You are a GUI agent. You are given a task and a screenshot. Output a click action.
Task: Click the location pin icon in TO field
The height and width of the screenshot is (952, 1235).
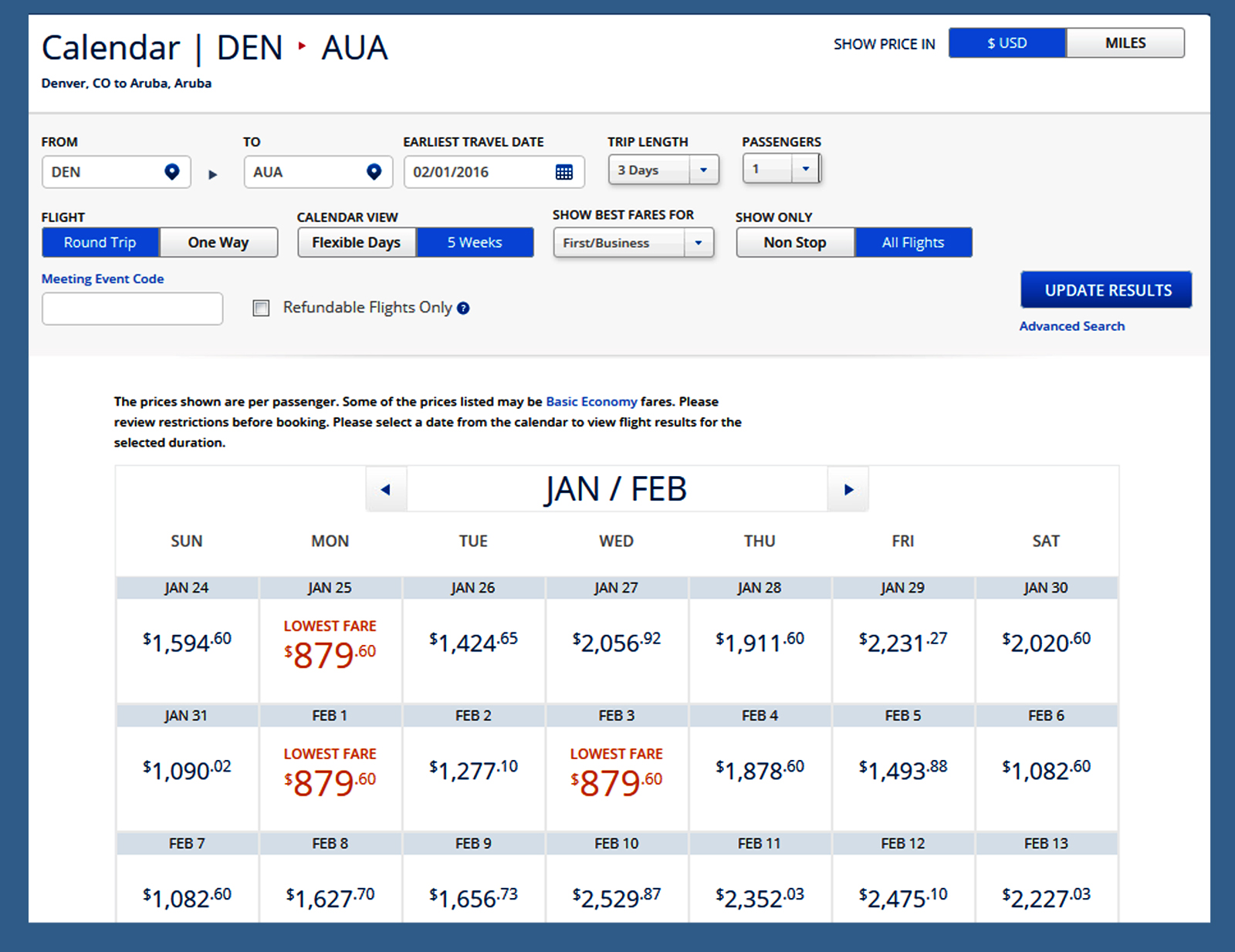[x=374, y=172]
